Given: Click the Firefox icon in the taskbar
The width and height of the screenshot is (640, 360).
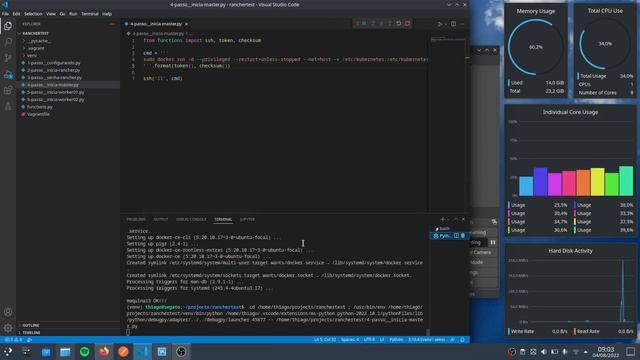Looking at the screenshot, I should [x=104, y=351].
